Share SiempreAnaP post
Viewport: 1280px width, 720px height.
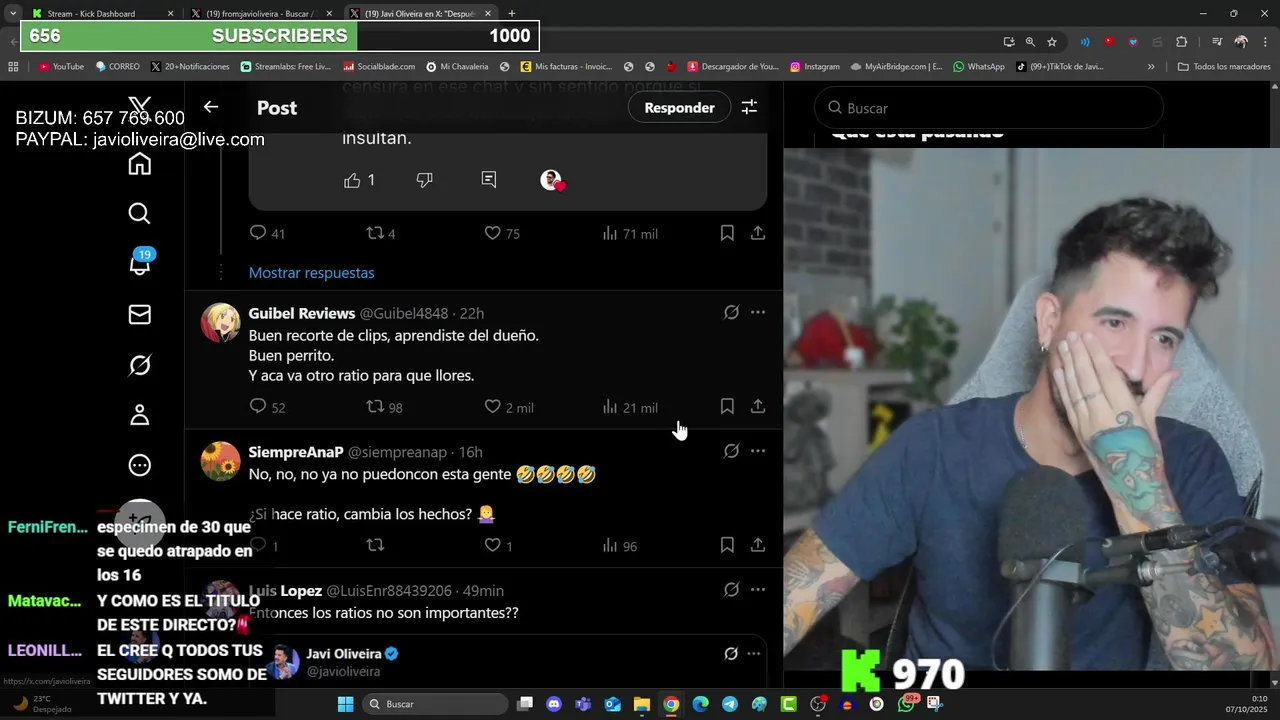click(758, 545)
